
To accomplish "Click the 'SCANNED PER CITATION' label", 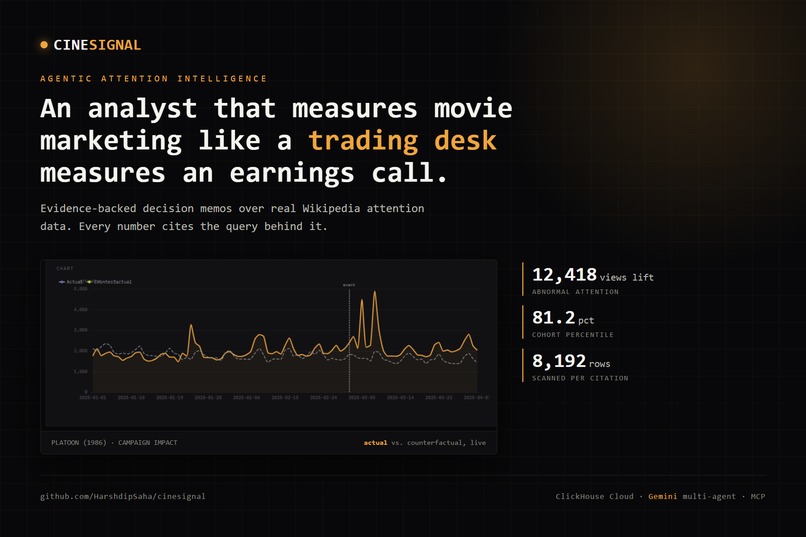I will click(580, 378).
